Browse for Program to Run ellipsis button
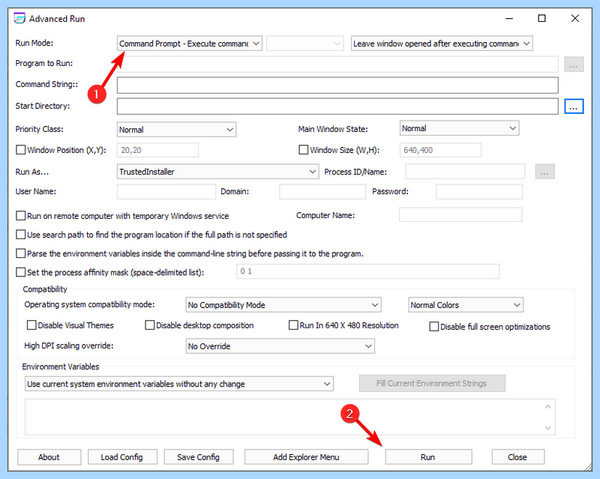Image resolution: width=600 pixels, height=479 pixels. (x=574, y=65)
